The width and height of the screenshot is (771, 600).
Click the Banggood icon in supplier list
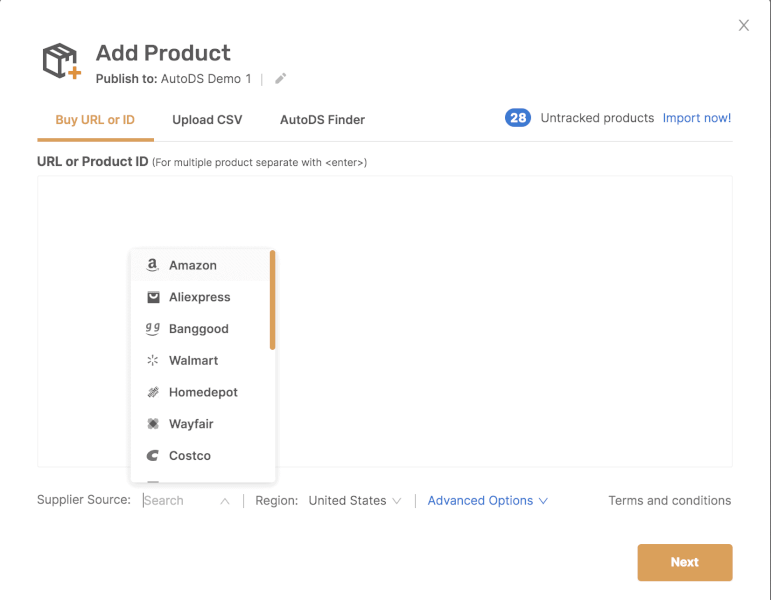[x=152, y=329]
